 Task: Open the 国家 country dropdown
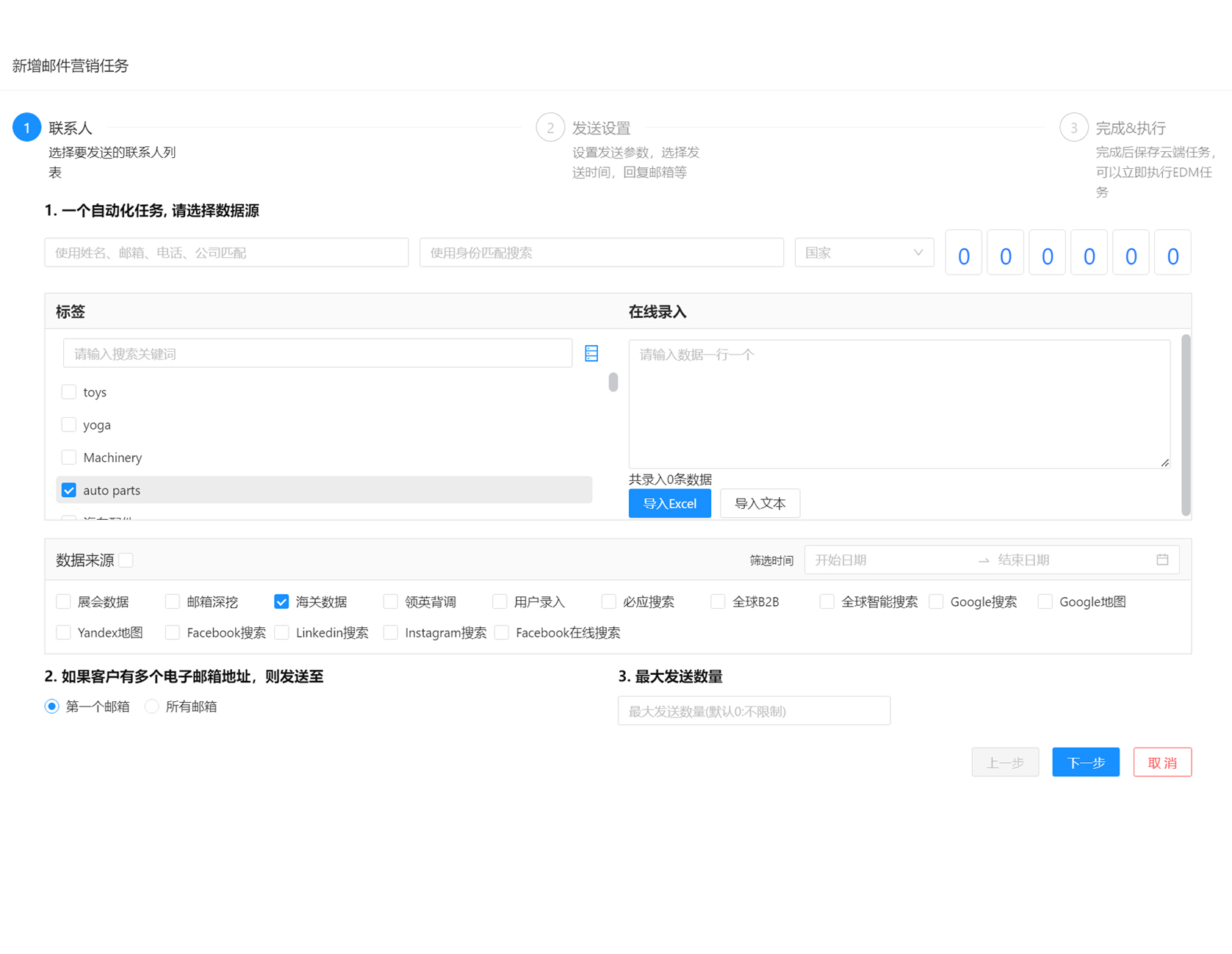863,253
